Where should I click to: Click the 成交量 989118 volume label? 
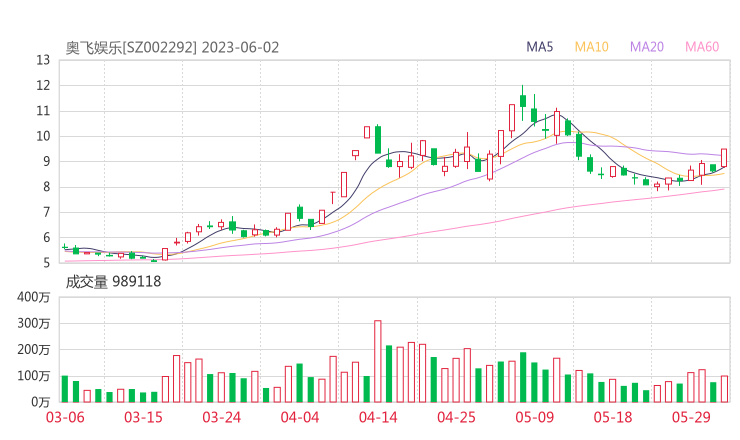[113, 282]
